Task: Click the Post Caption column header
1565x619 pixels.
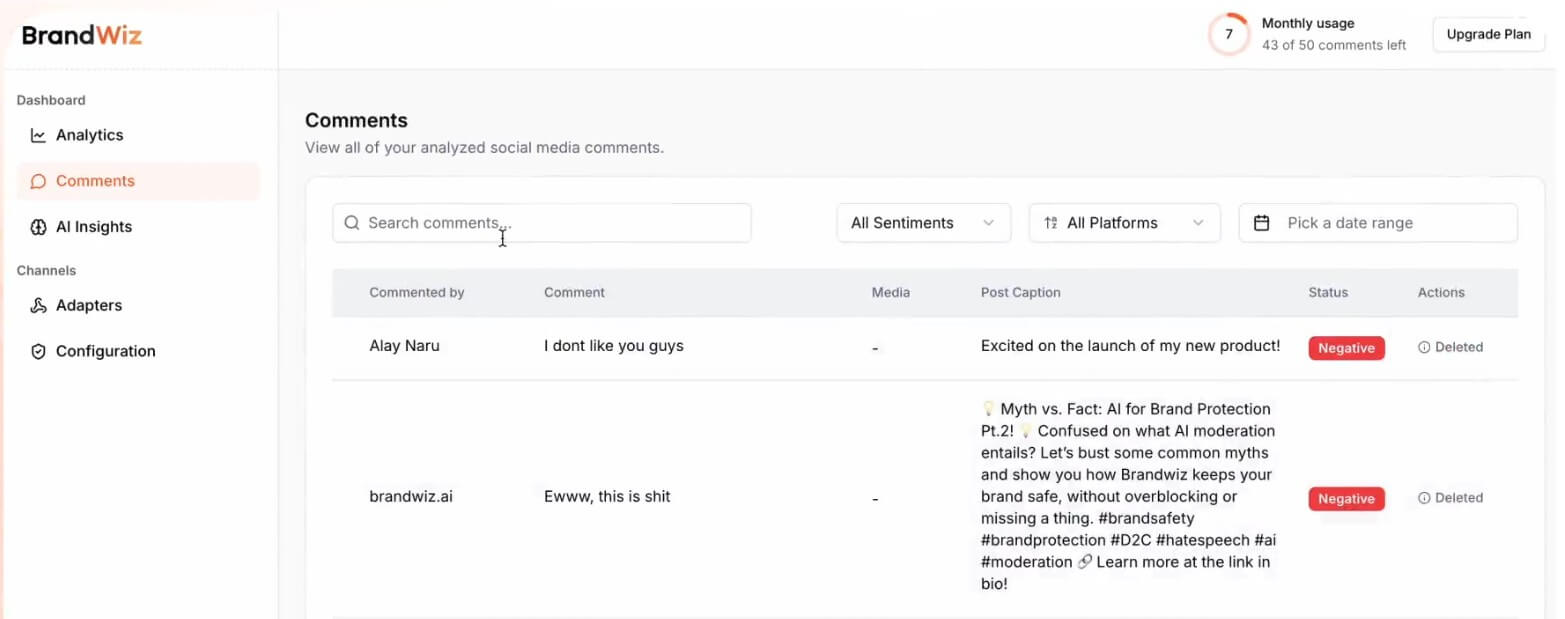Action: tap(1021, 293)
